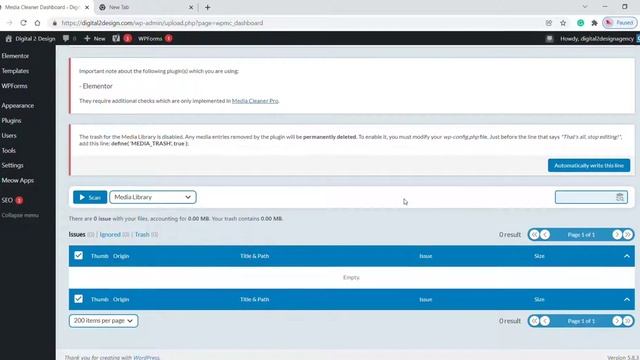Collapse table using footer chevron

click(627, 299)
